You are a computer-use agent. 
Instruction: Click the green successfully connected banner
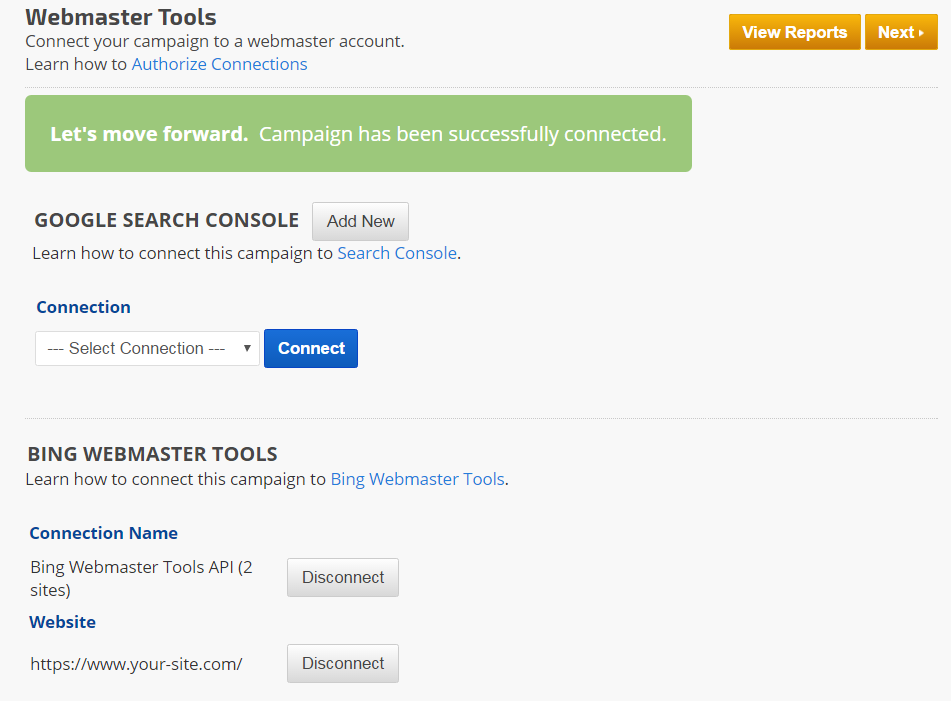[358, 134]
